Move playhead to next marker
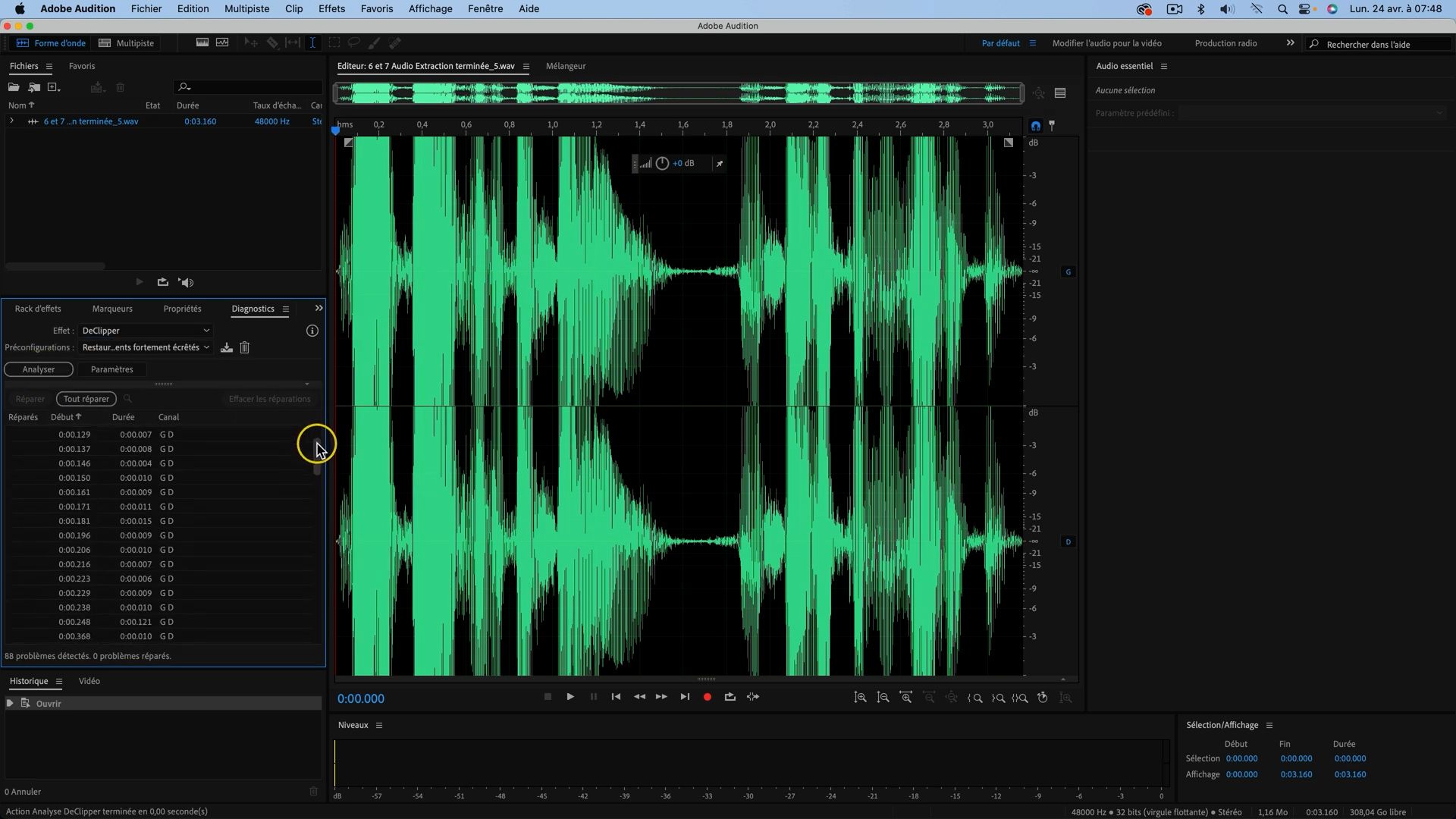 click(685, 697)
